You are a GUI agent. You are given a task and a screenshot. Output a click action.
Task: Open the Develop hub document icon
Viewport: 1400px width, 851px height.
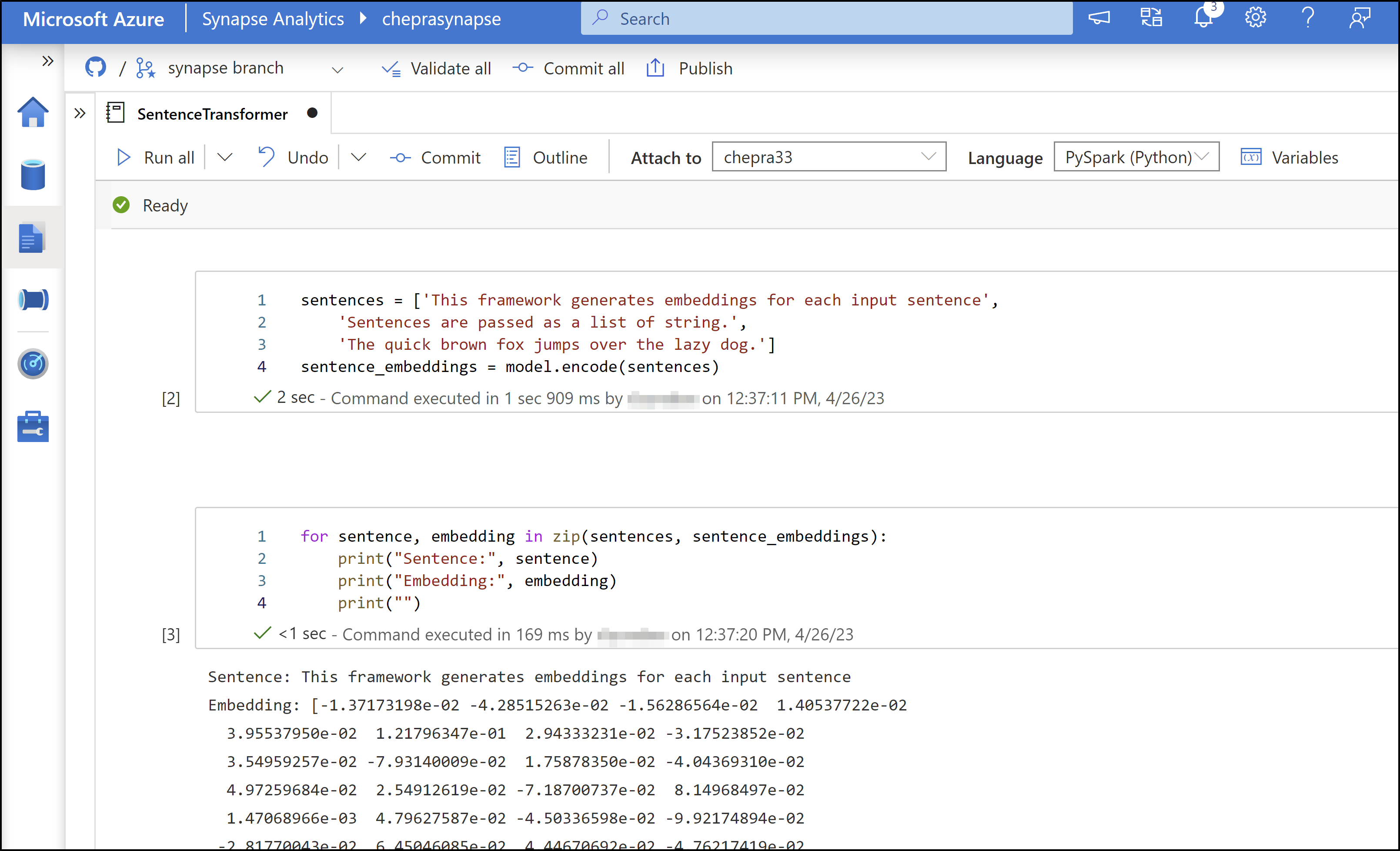(x=32, y=238)
